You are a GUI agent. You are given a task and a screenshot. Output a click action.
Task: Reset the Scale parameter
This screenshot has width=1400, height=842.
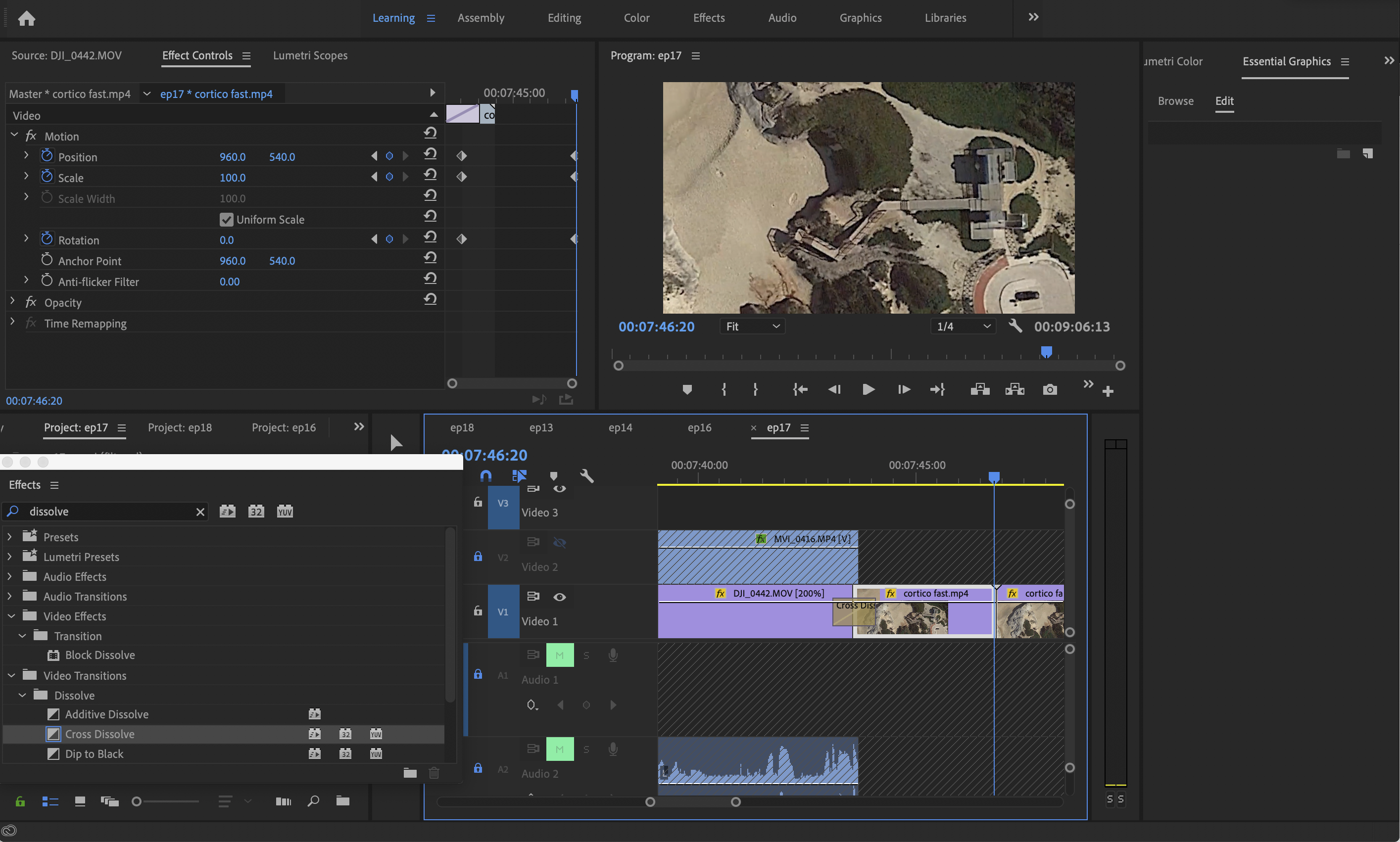pyautogui.click(x=430, y=175)
